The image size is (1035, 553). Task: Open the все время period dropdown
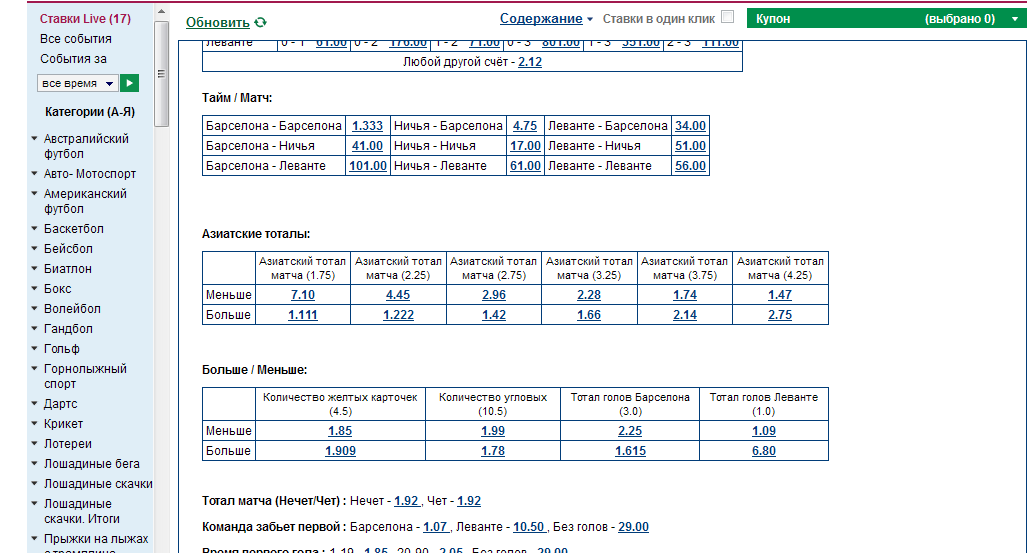[x=78, y=83]
